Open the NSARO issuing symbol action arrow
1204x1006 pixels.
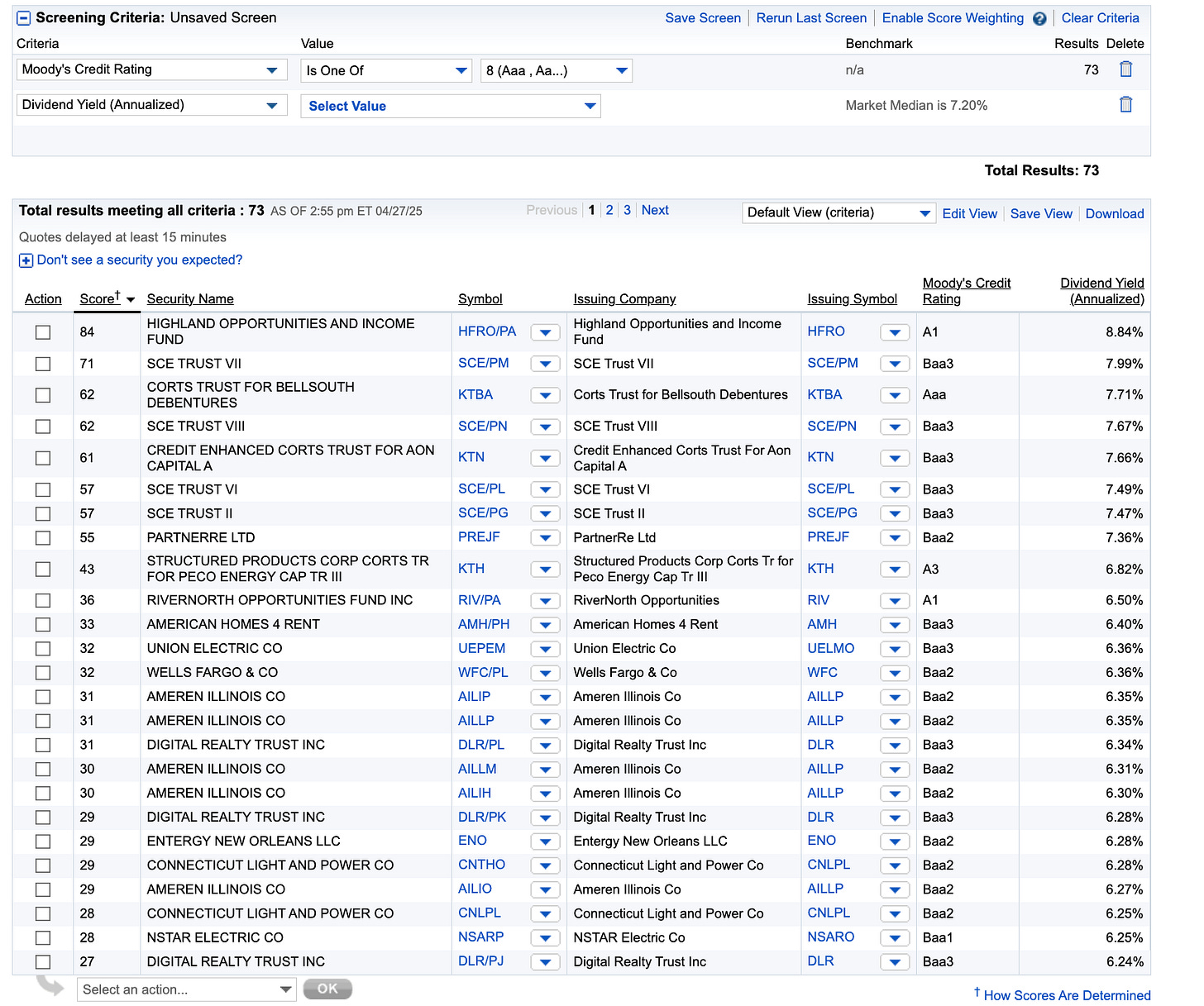[895, 938]
